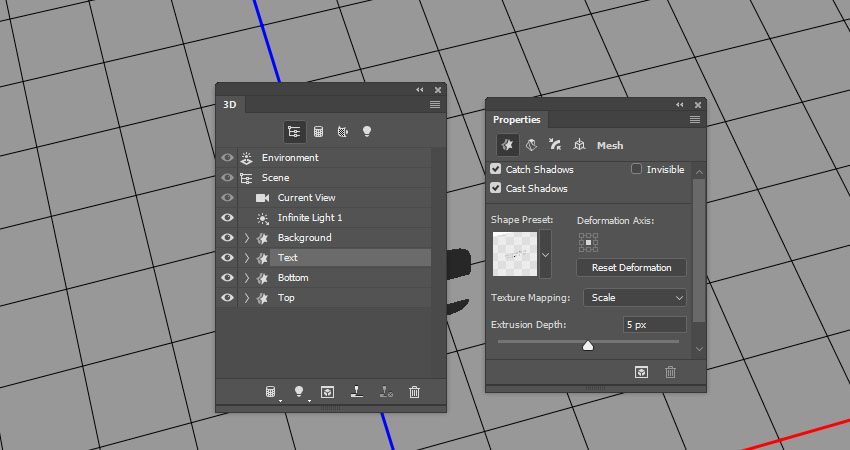Open the Cap properties icon
The width and height of the screenshot is (850, 450).
pos(555,145)
